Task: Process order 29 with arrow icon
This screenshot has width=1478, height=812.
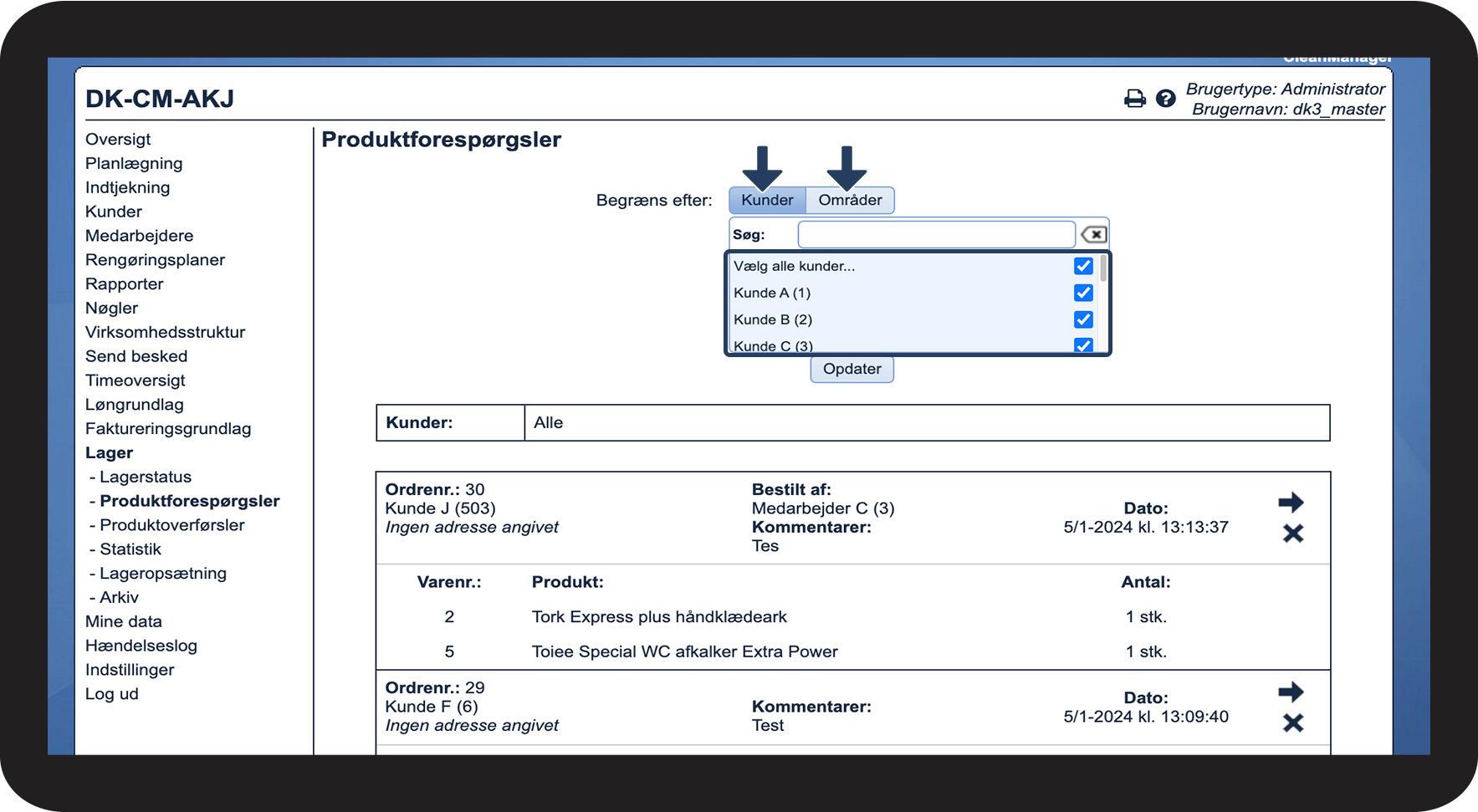Action: click(1291, 692)
